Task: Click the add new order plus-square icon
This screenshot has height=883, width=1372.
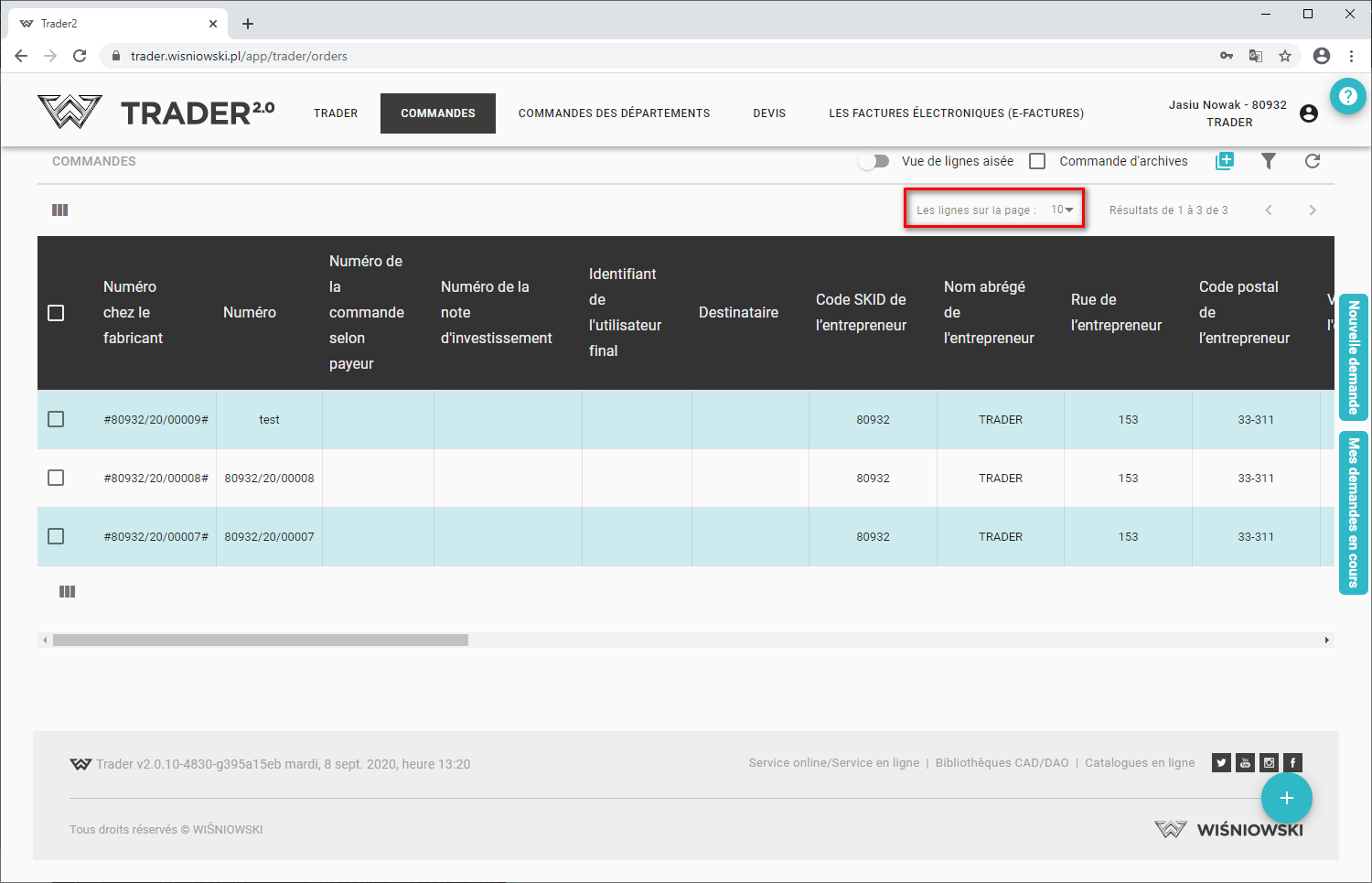Action: [1225, 161]
